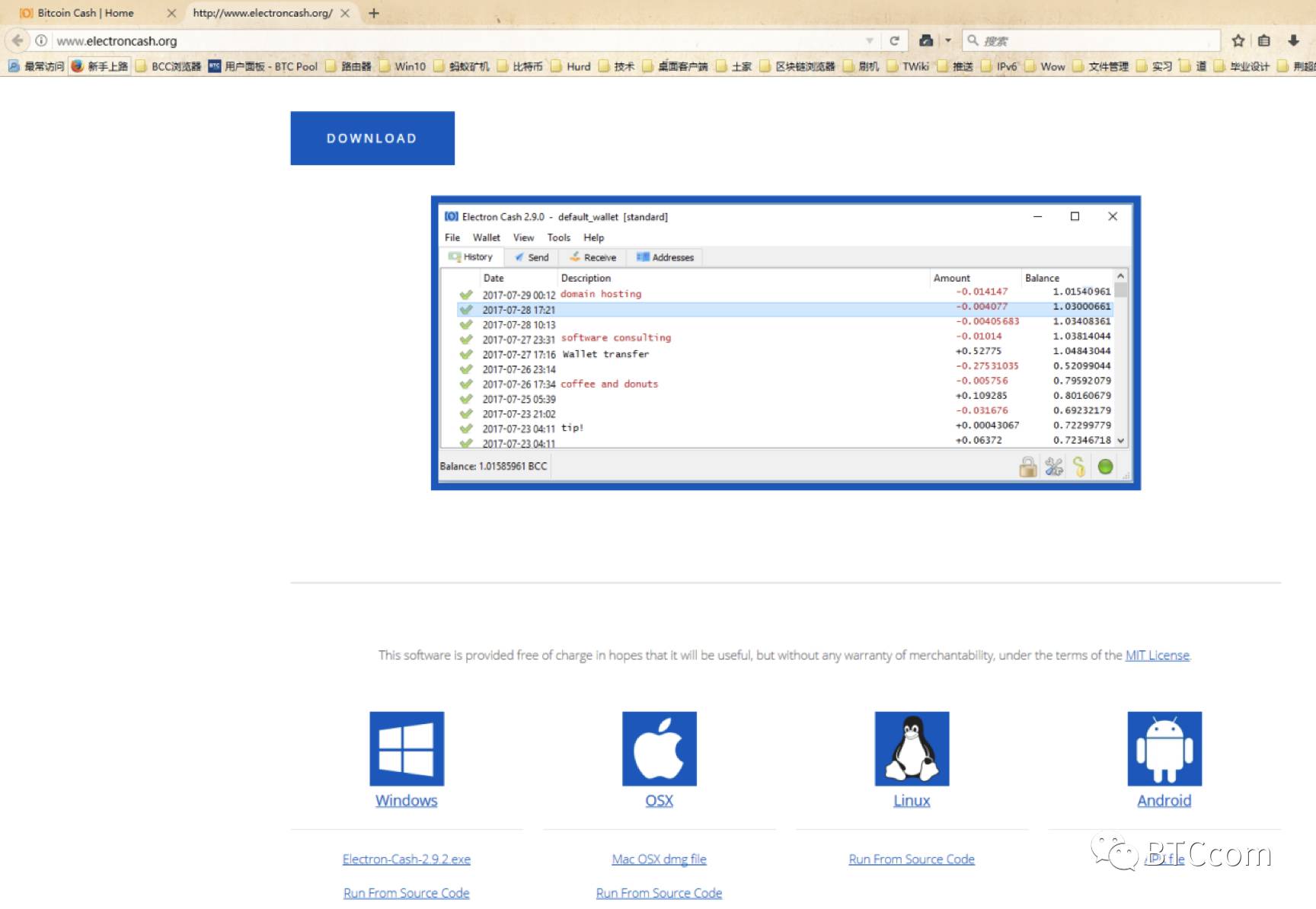1316x909 pixels.
Task: Open the 新手上路 Firefox bookmark
Action: (99, 66)
